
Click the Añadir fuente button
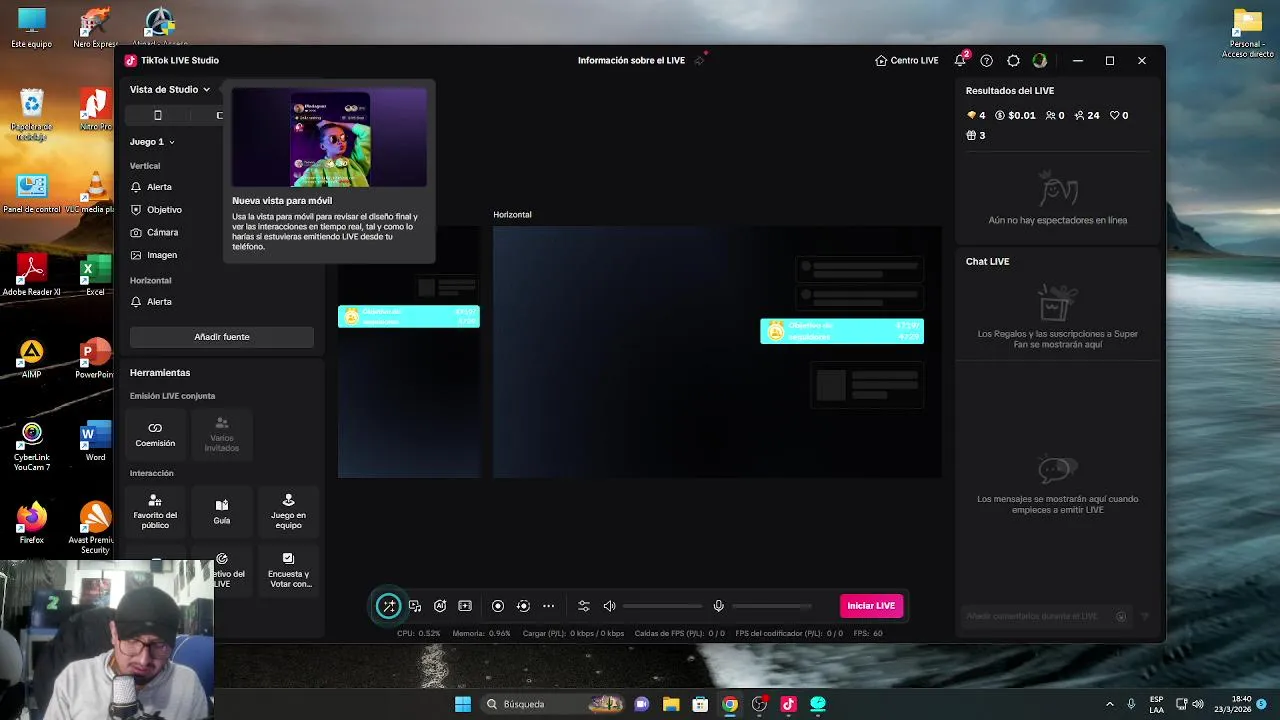click(222, 337)
